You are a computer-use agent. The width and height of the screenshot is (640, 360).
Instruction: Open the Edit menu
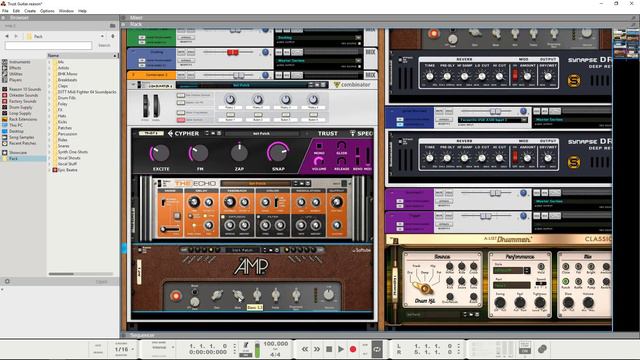coord(16,11)
